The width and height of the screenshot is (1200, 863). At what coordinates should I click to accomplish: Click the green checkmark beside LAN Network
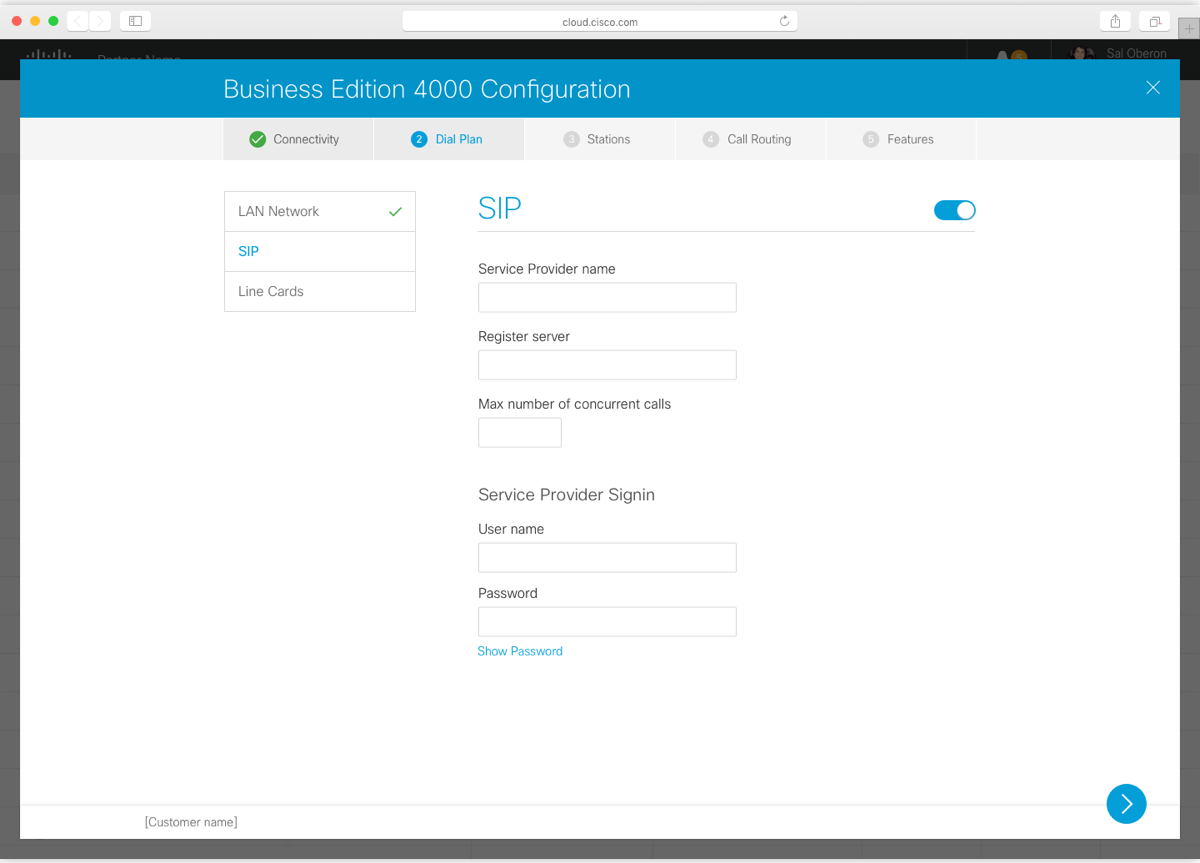pos(395,212)
